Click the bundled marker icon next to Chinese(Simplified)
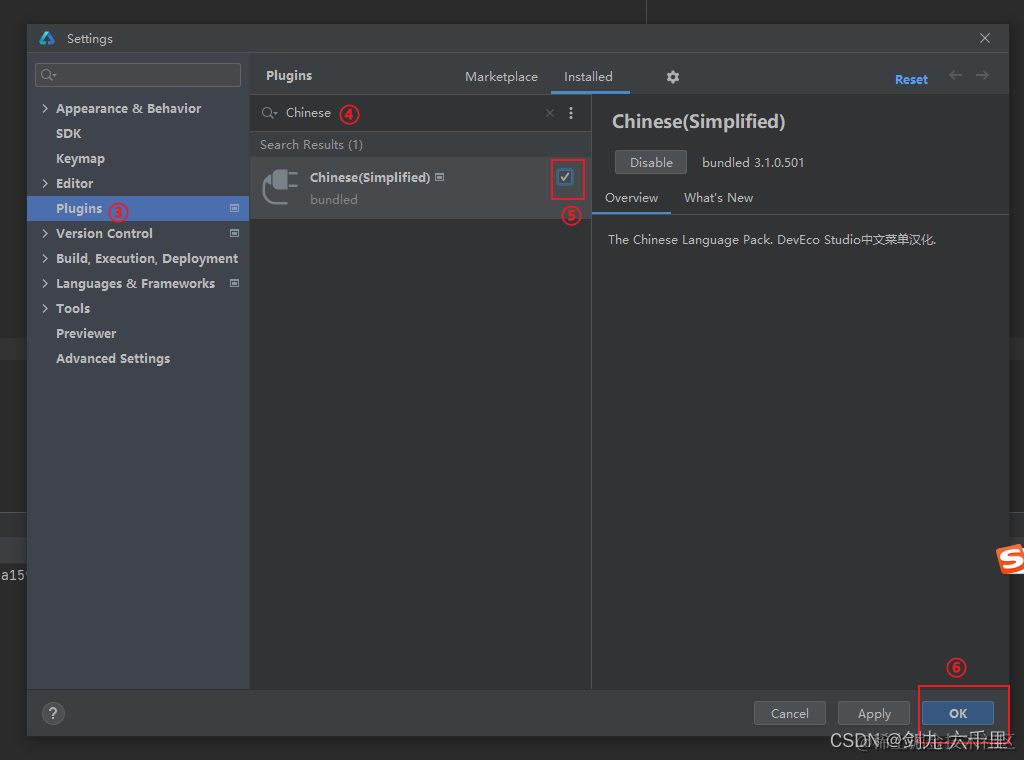The image size is (1024, 760). click(x=440, y=177)
